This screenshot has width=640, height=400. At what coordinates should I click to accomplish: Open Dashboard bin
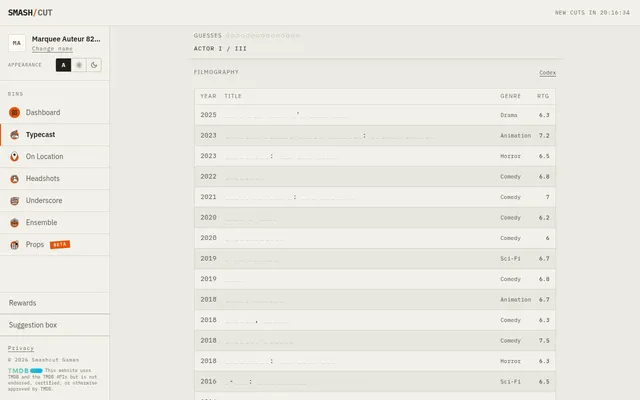(x=55, y=112)
